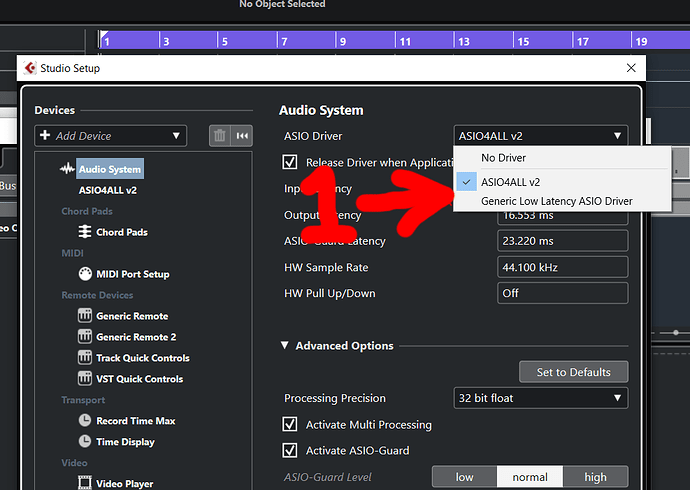The height and width of the screenshot is (490, 690).
Task: Select MIDI Port Setup entry
Action: pyautogui.click(x=132, y=274)
